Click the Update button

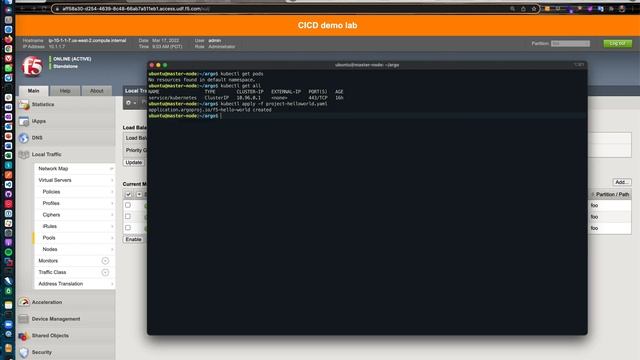click(x=133, y=162)
